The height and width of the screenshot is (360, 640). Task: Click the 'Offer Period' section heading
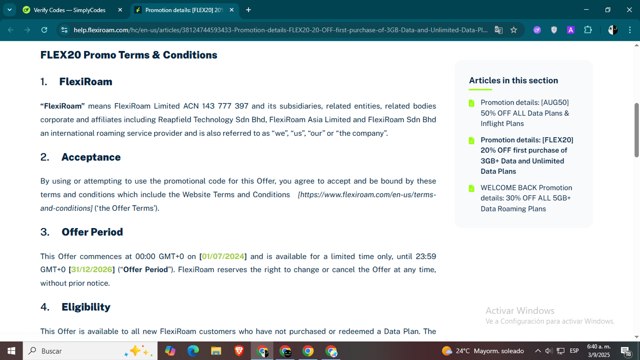point(92,232)
